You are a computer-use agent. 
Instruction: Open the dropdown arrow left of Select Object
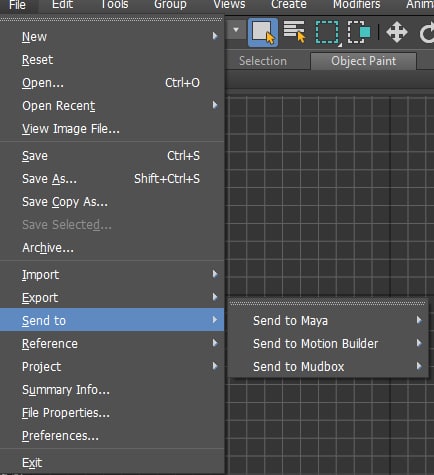(x=236, y=30)
